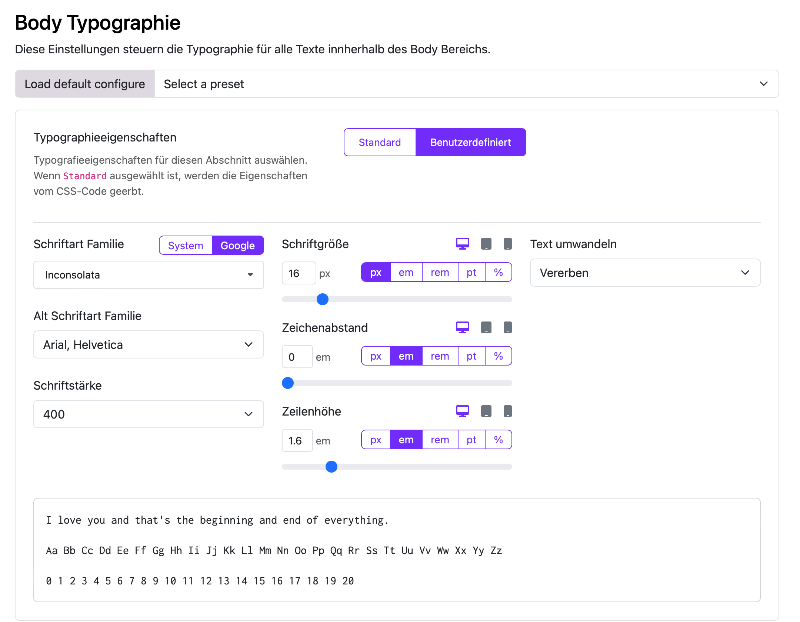Select tablet device icon for Zeichenabstand
Viewport: 800px width, 622px height.
[486, 327]
